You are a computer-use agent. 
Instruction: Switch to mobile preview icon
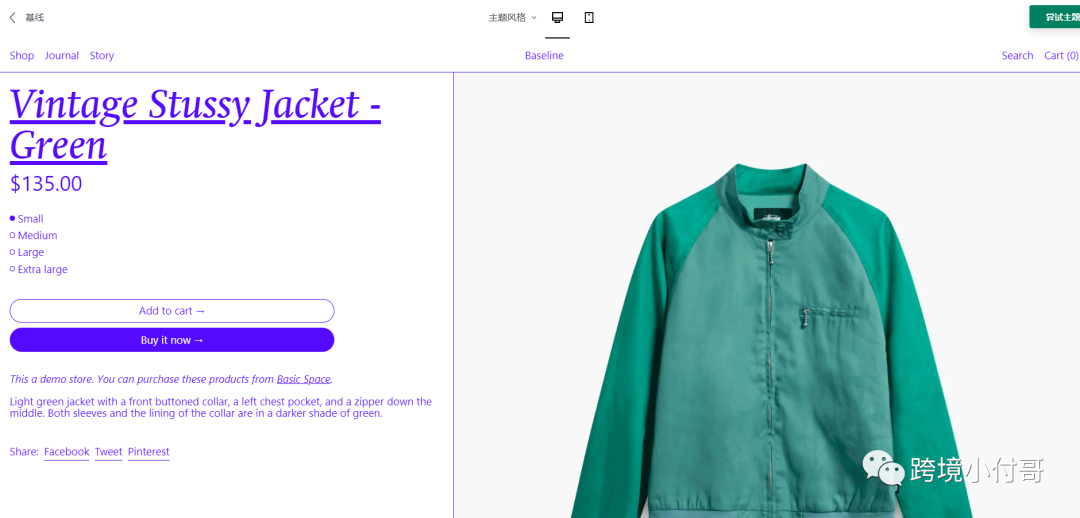point(589,17)
